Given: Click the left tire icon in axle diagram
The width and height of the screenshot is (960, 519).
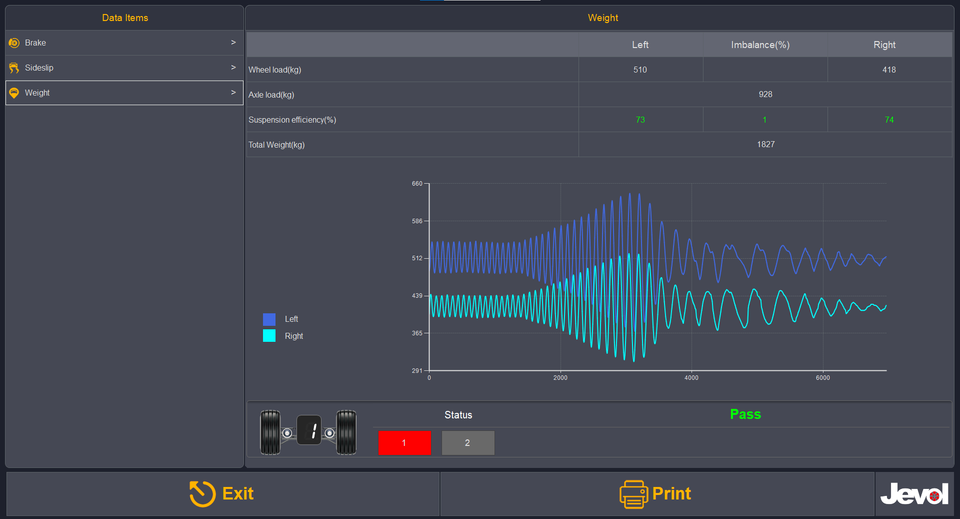Looking at the screenshot, I should coord(271,432).
